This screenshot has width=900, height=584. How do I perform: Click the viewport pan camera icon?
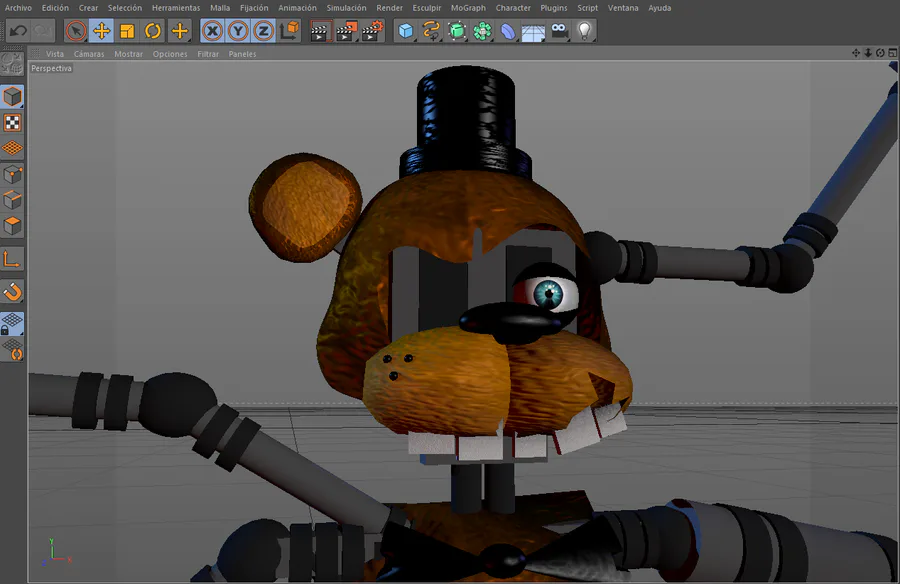pos(856,53)
